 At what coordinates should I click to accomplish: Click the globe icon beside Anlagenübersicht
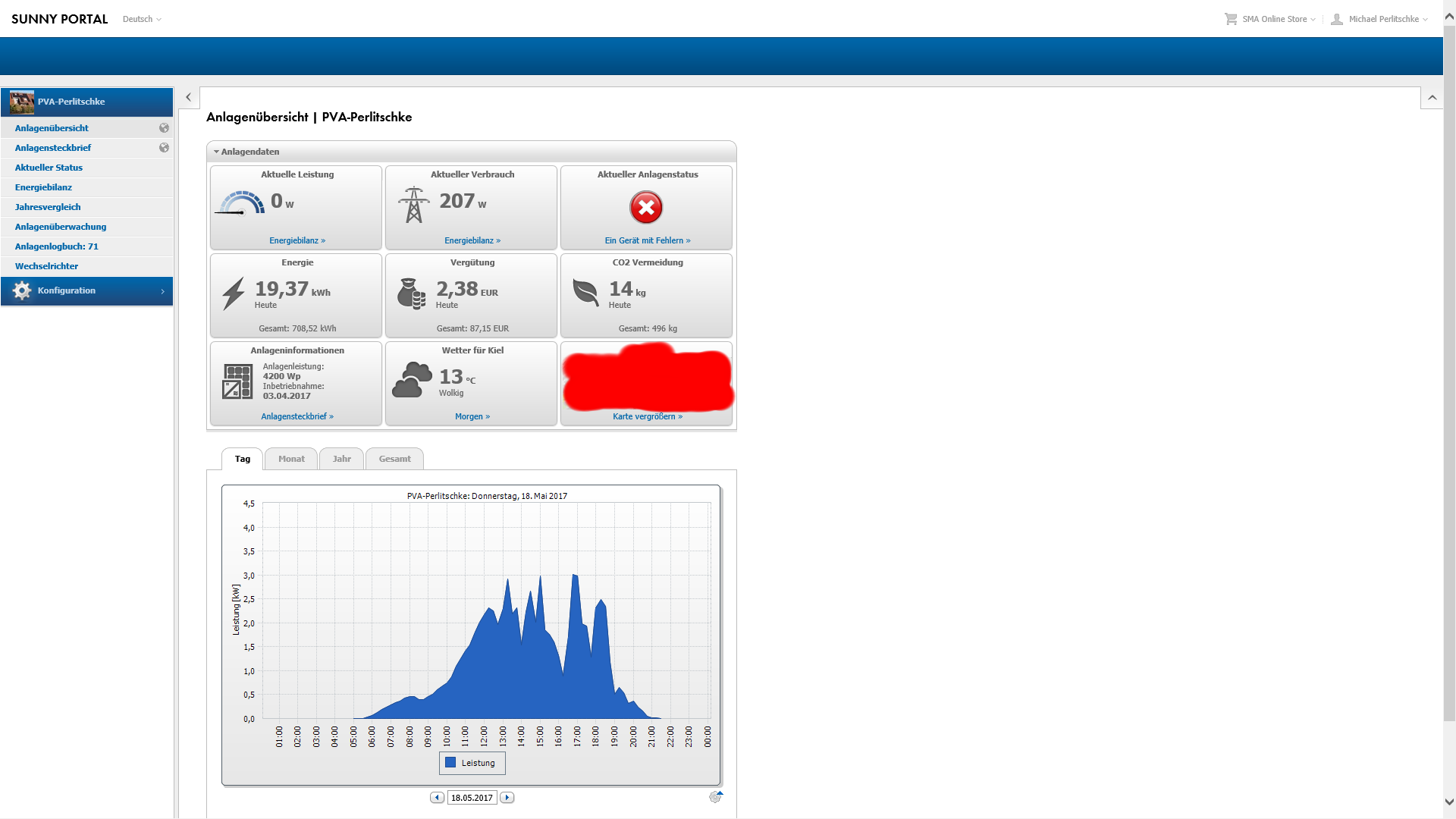[x=164, y=128]
